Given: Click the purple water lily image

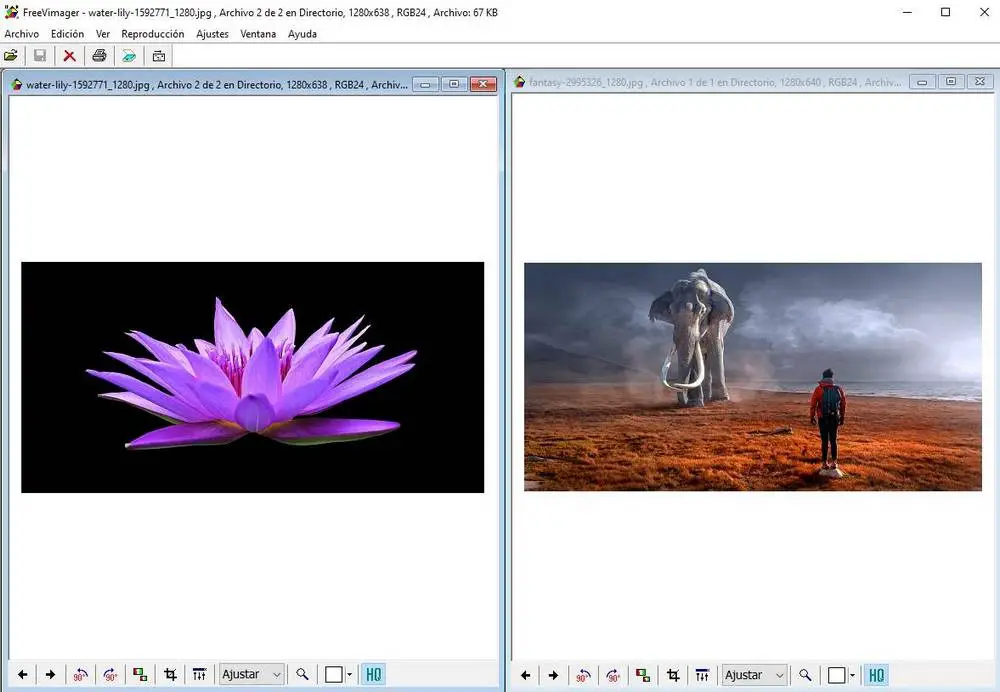Looking at the screenshot, I should (253, 377).
